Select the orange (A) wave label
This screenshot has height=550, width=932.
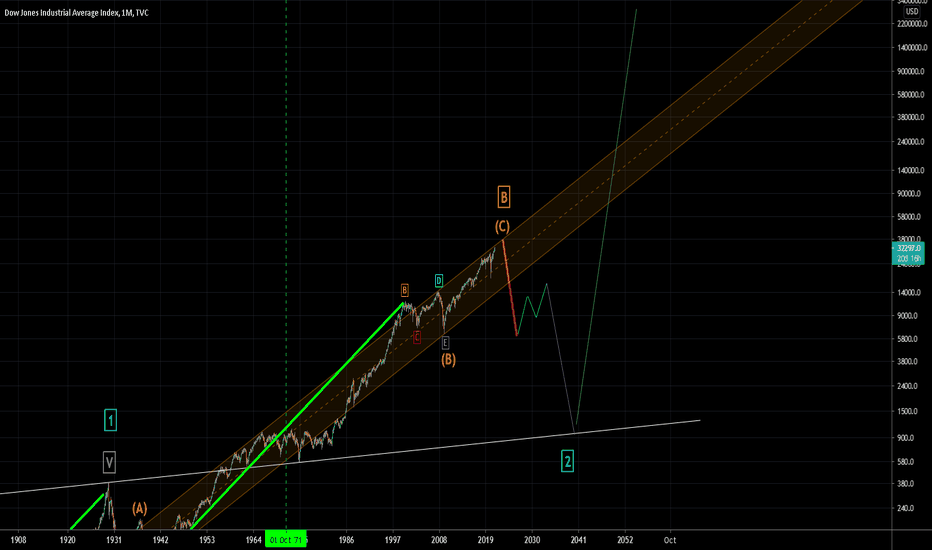tap(140, 508)
